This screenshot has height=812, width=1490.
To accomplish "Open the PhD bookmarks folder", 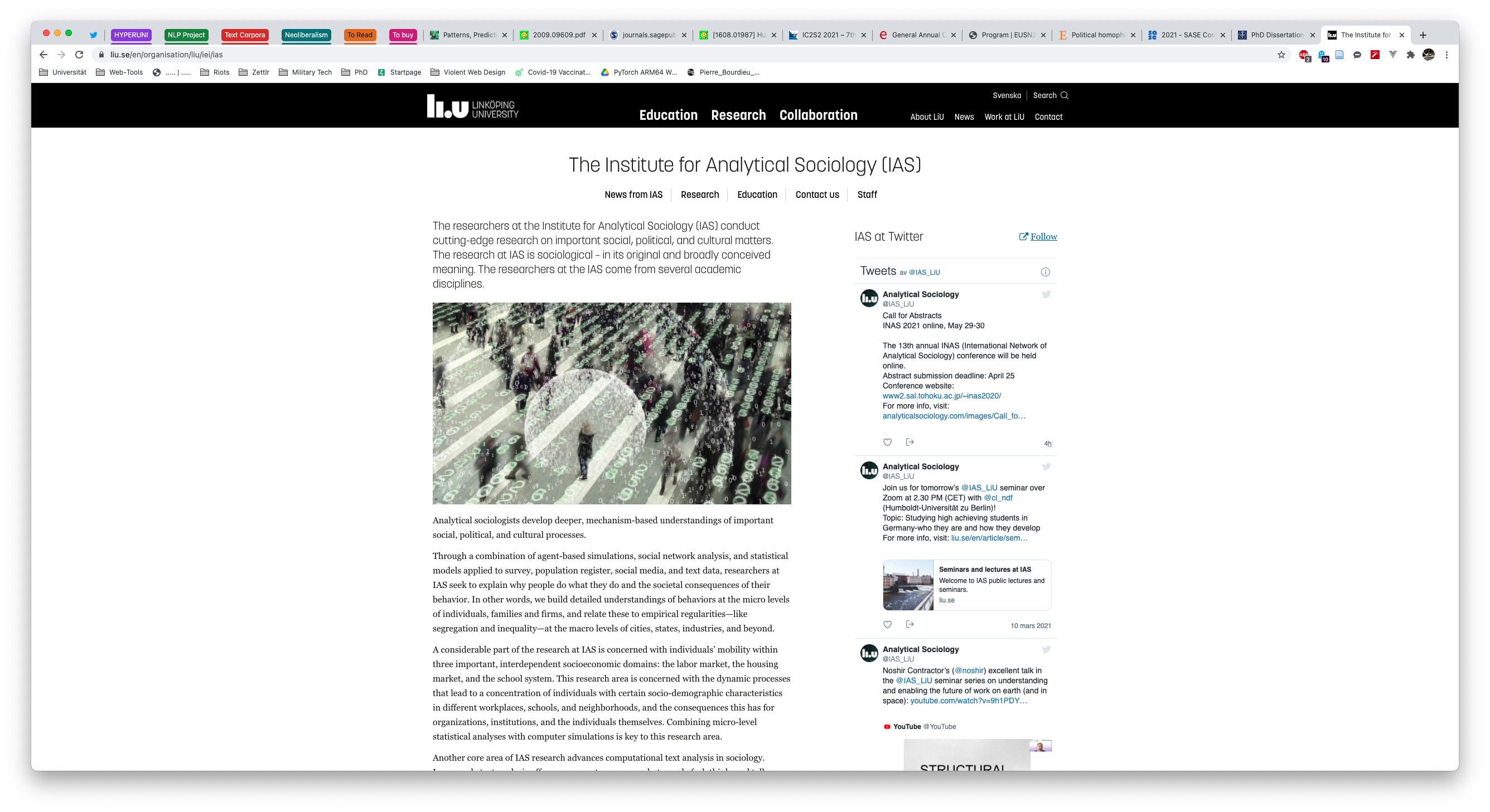I will 355,72.
